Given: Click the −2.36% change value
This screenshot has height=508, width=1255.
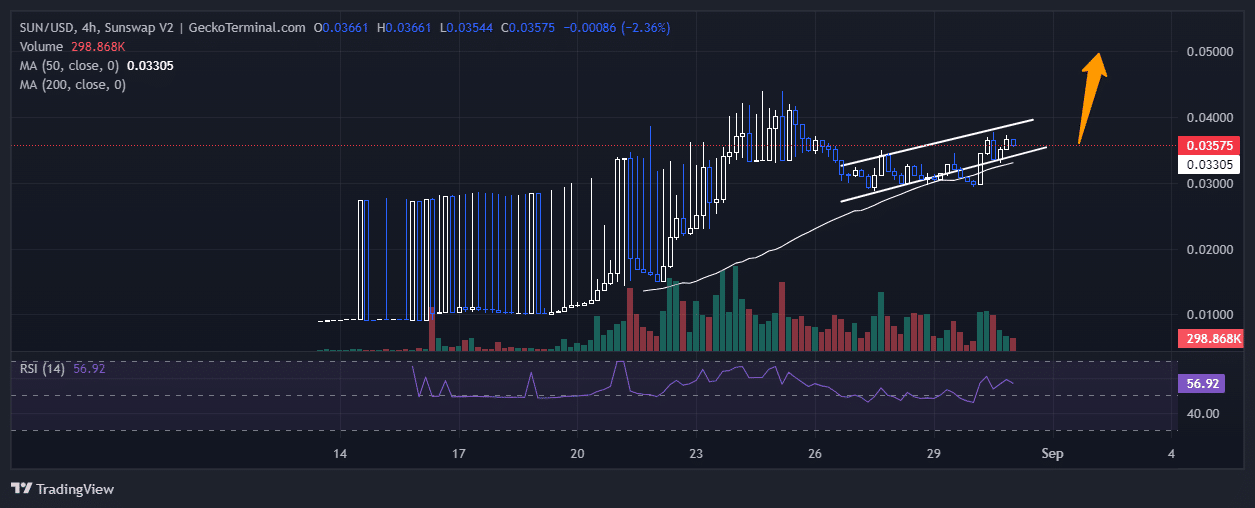Looking at the screenshot, I should click(646, 28).
